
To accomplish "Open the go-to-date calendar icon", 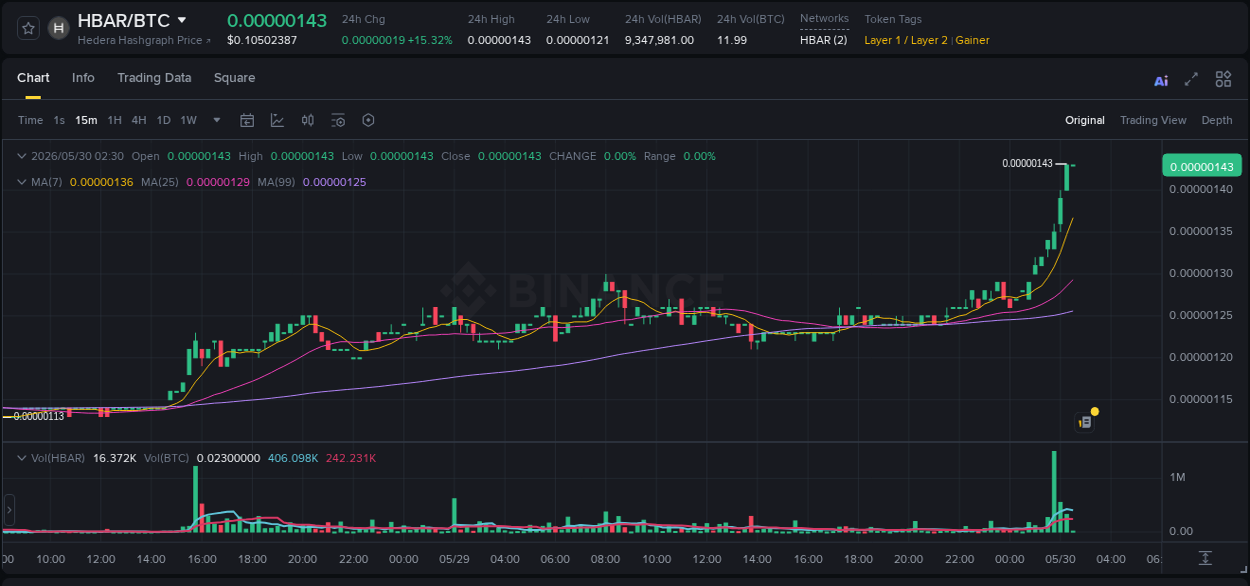I will click(x=247, y=120).
